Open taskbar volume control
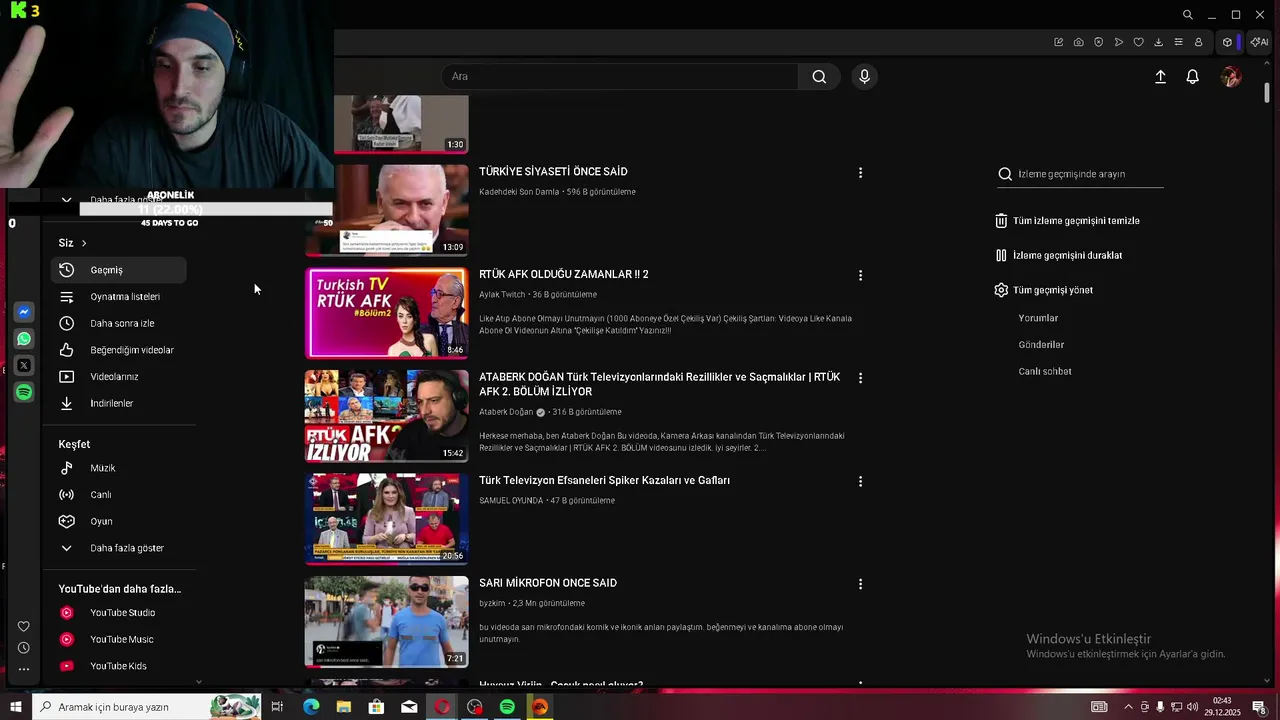The image size is (1280, 720). [x=1192, y=707]
